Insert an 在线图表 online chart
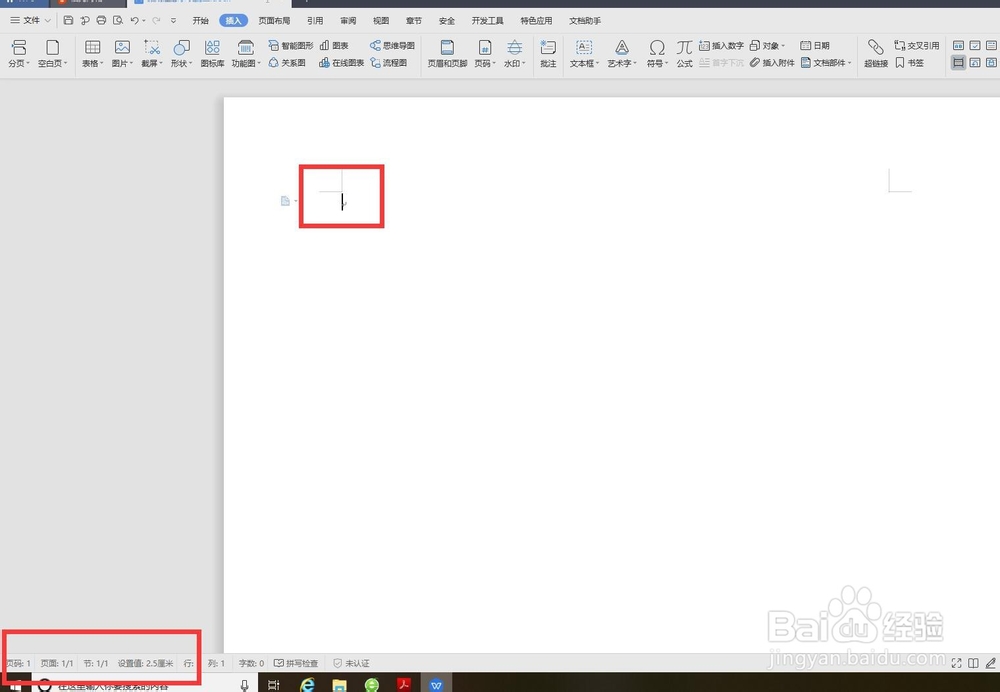Image resolution: width=1000 pixels, height=692 pixels. [x=341, y=63]
